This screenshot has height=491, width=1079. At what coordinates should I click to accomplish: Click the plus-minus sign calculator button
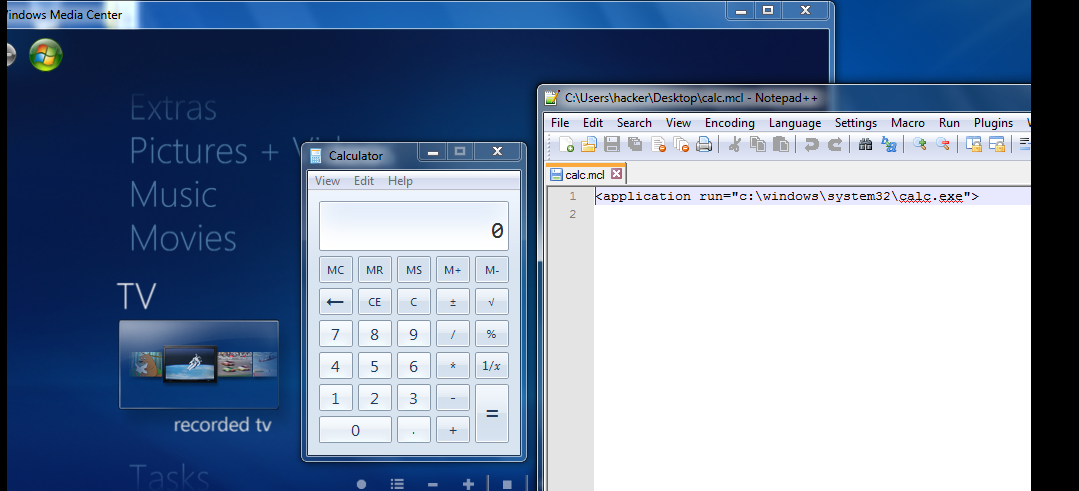pos(453,302)
